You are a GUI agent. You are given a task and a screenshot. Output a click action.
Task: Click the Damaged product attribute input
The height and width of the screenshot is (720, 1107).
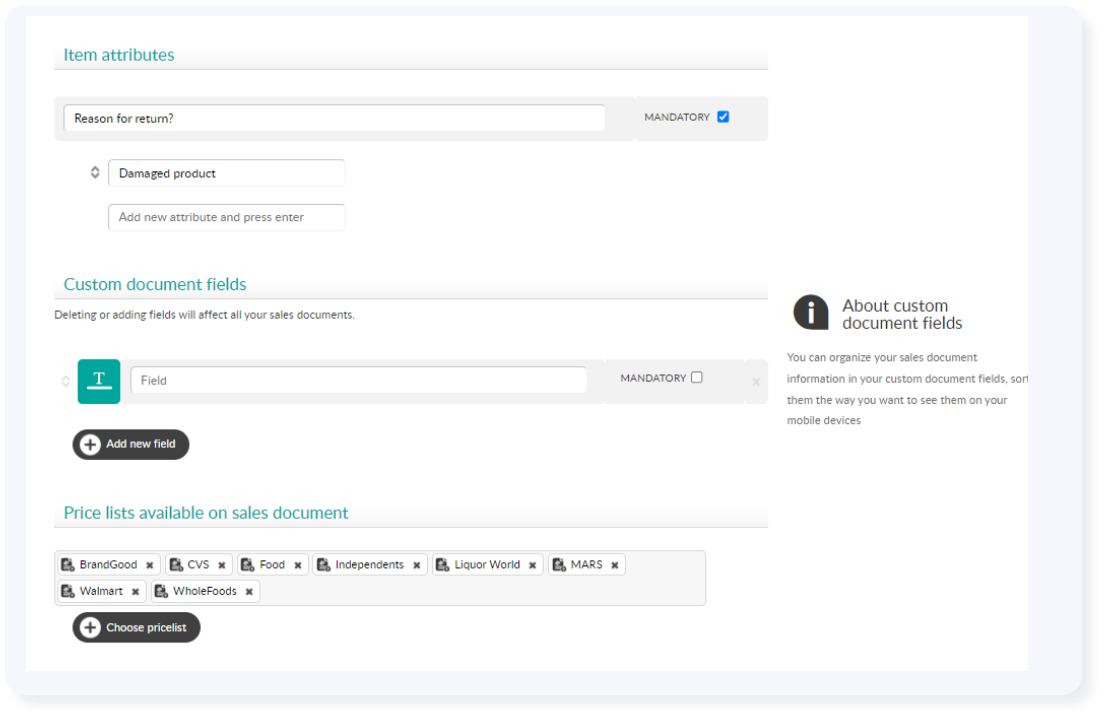click(227, 173)
